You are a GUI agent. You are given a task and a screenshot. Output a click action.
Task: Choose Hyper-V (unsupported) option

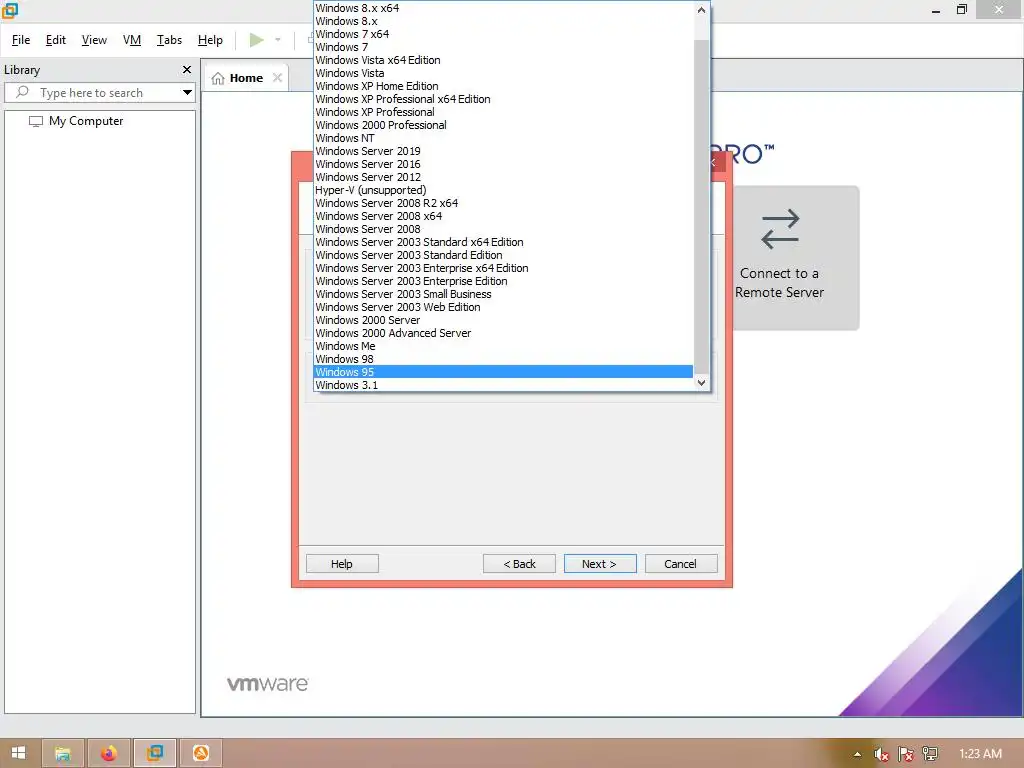click(503, 190)
